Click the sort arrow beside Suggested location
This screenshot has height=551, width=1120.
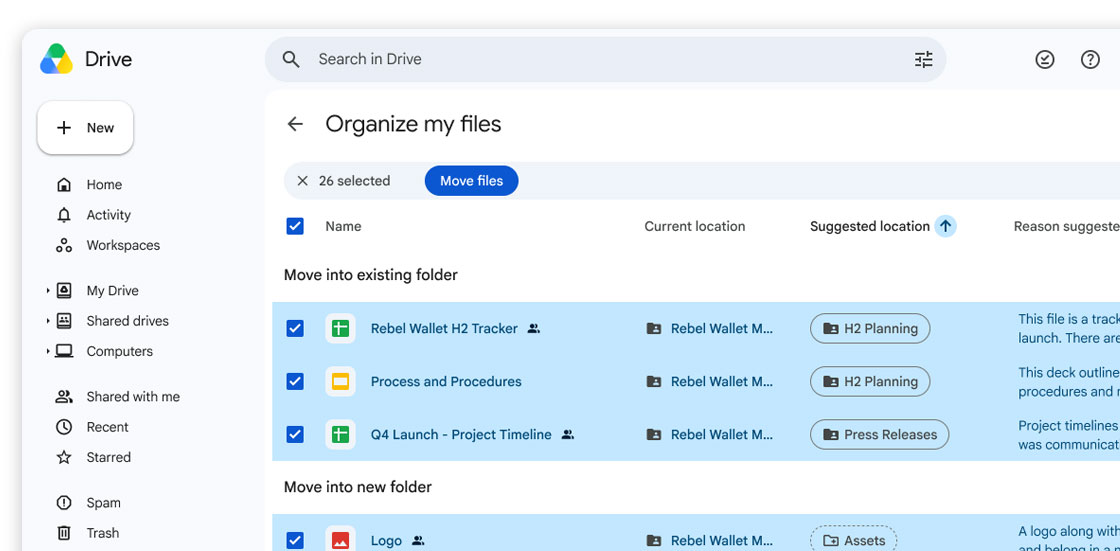[946, 227]
